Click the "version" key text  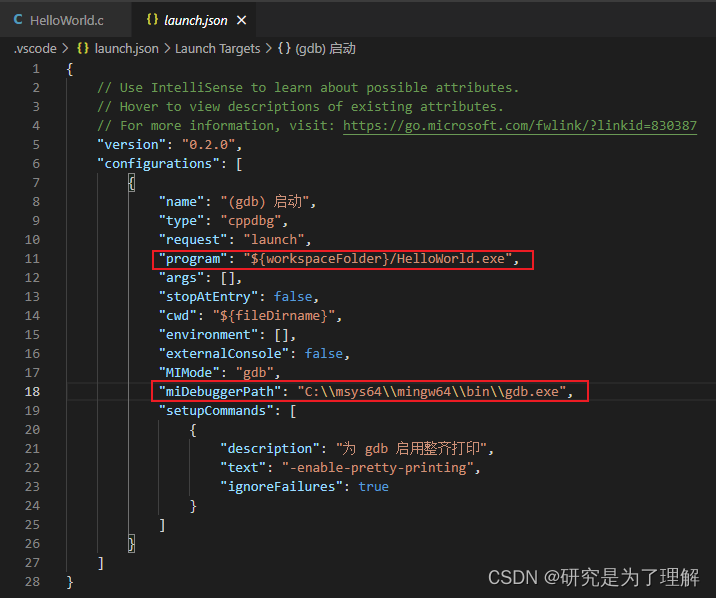click(x=132, y=145)
